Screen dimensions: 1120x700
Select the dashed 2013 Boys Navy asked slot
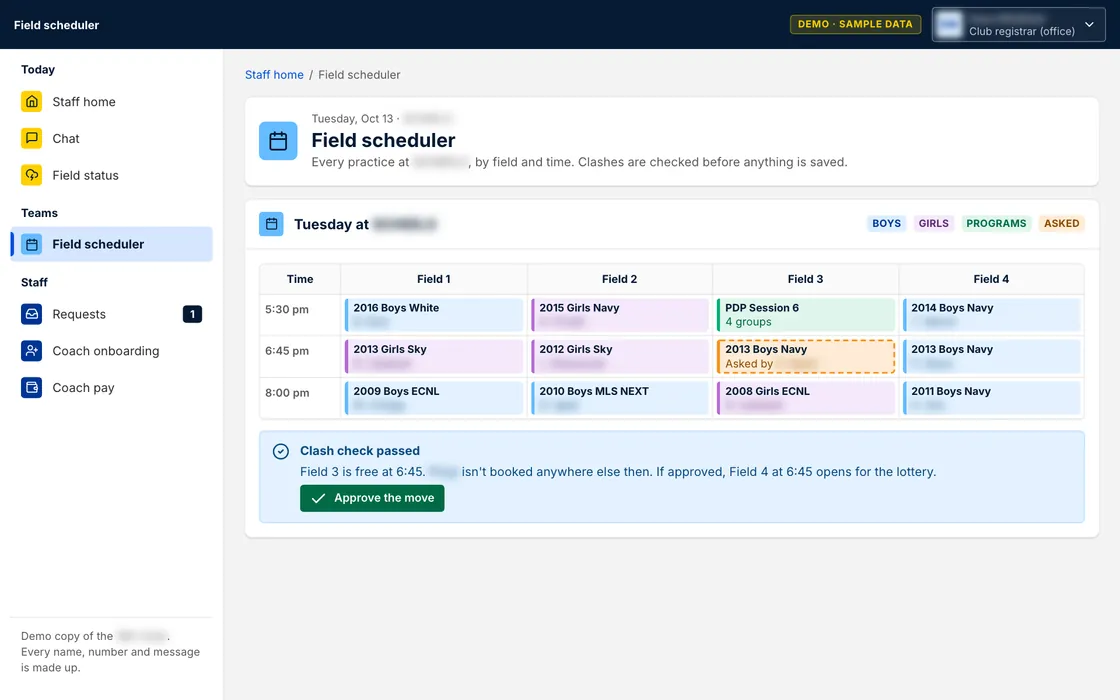click(x=806, y=356)
